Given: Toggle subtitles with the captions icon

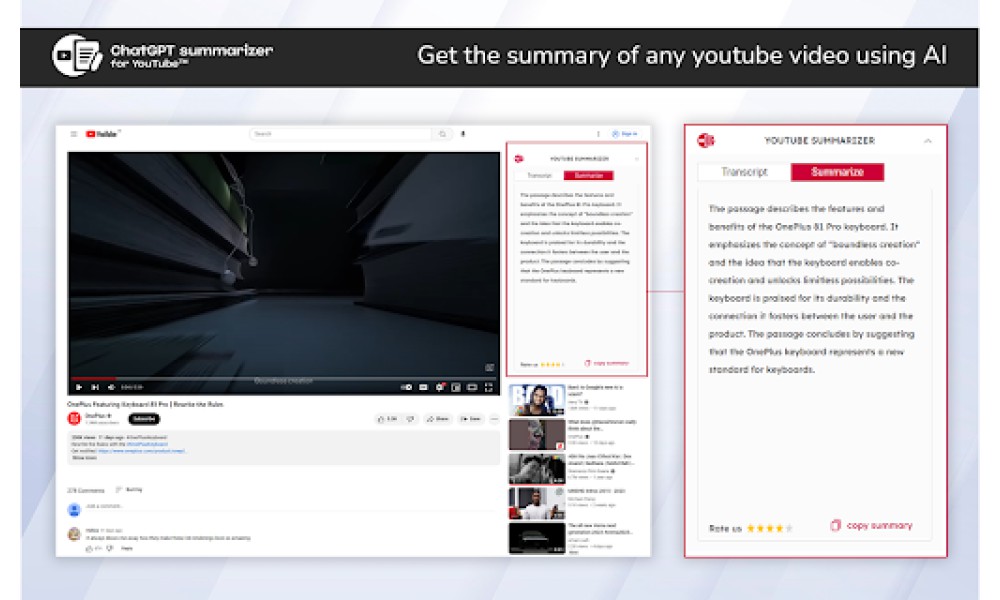Looking at the screenshot, I should [423, 387].
